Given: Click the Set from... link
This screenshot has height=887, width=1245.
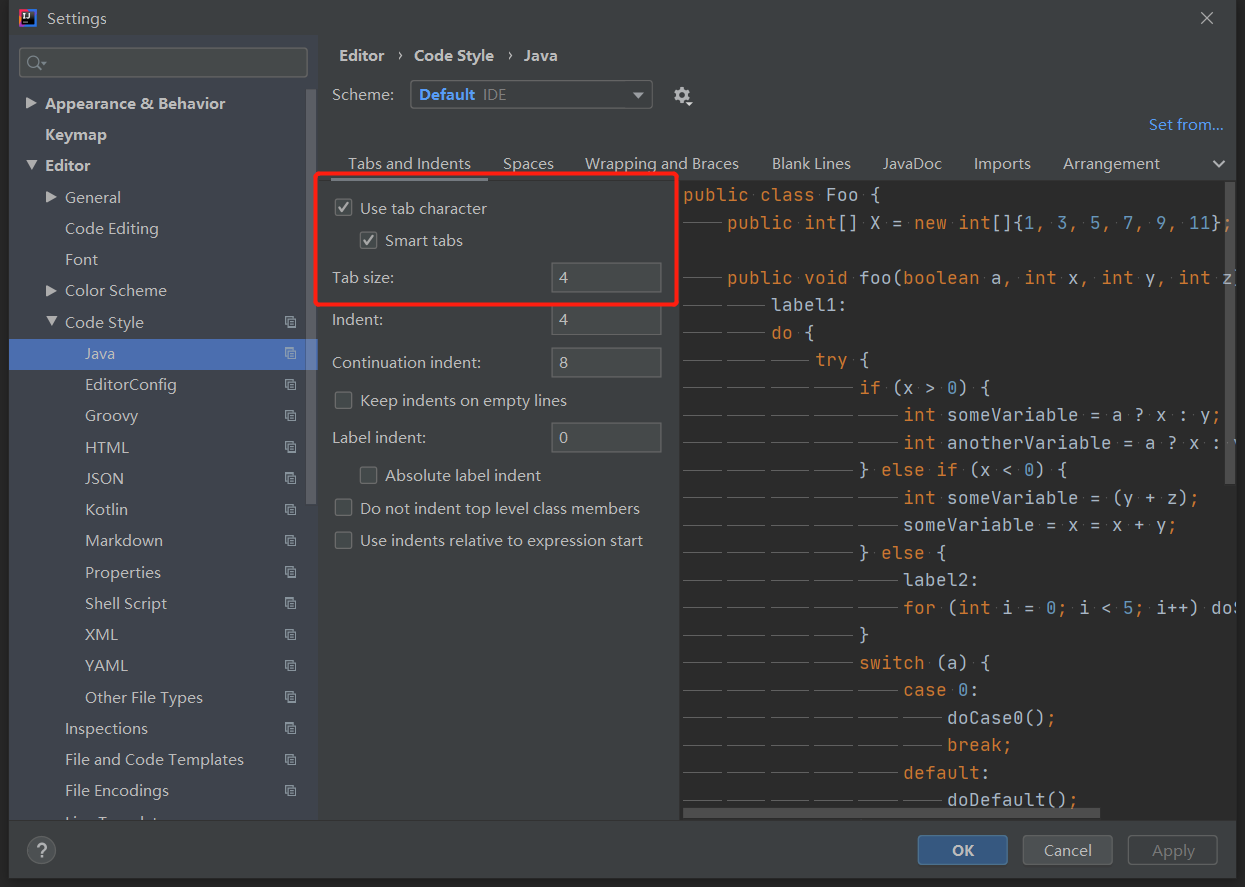Looking at the screenshot, I should pyautogui.click(x=1186, y=124).
